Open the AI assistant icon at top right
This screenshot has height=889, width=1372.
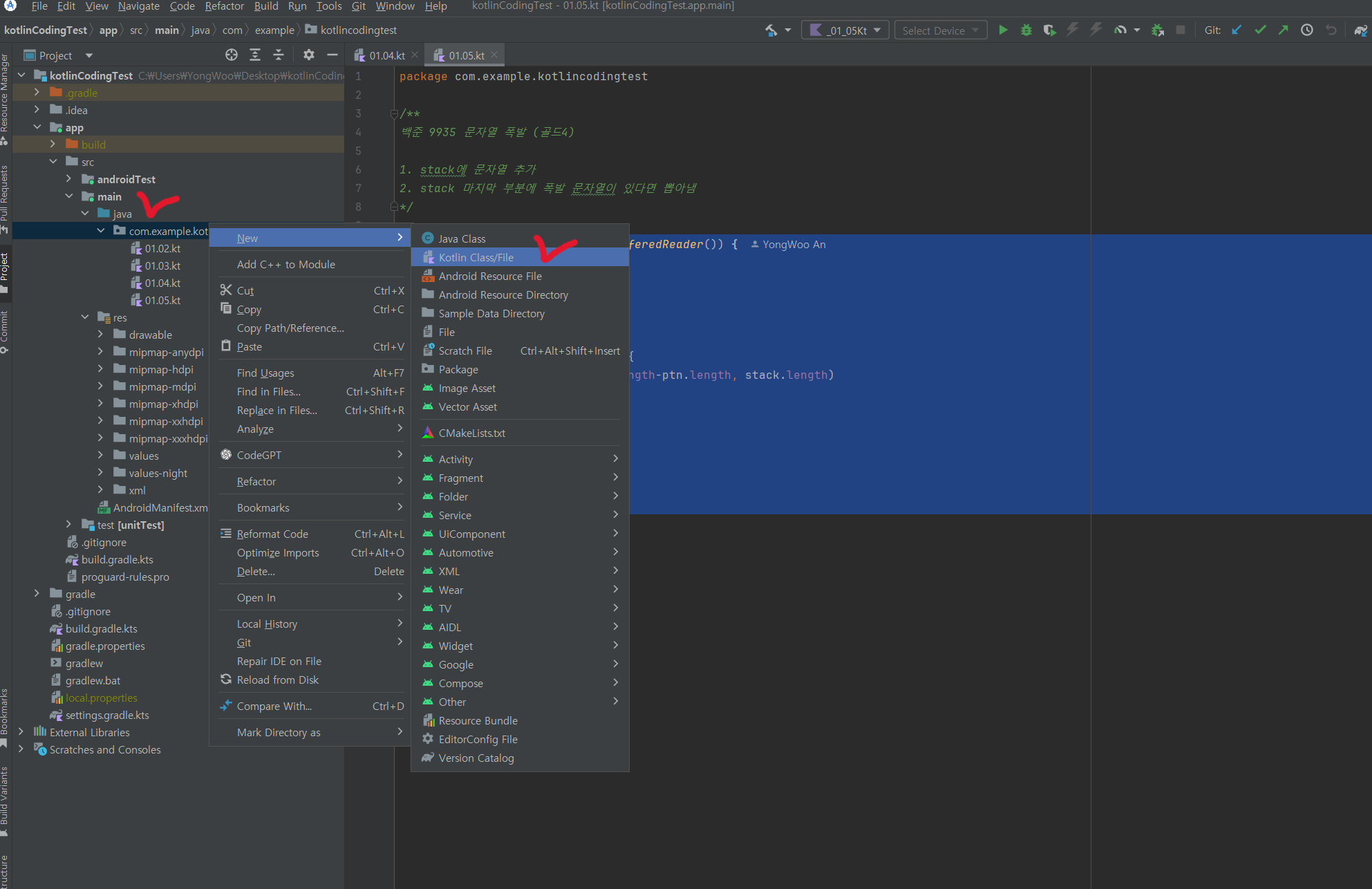point(1360,30)
